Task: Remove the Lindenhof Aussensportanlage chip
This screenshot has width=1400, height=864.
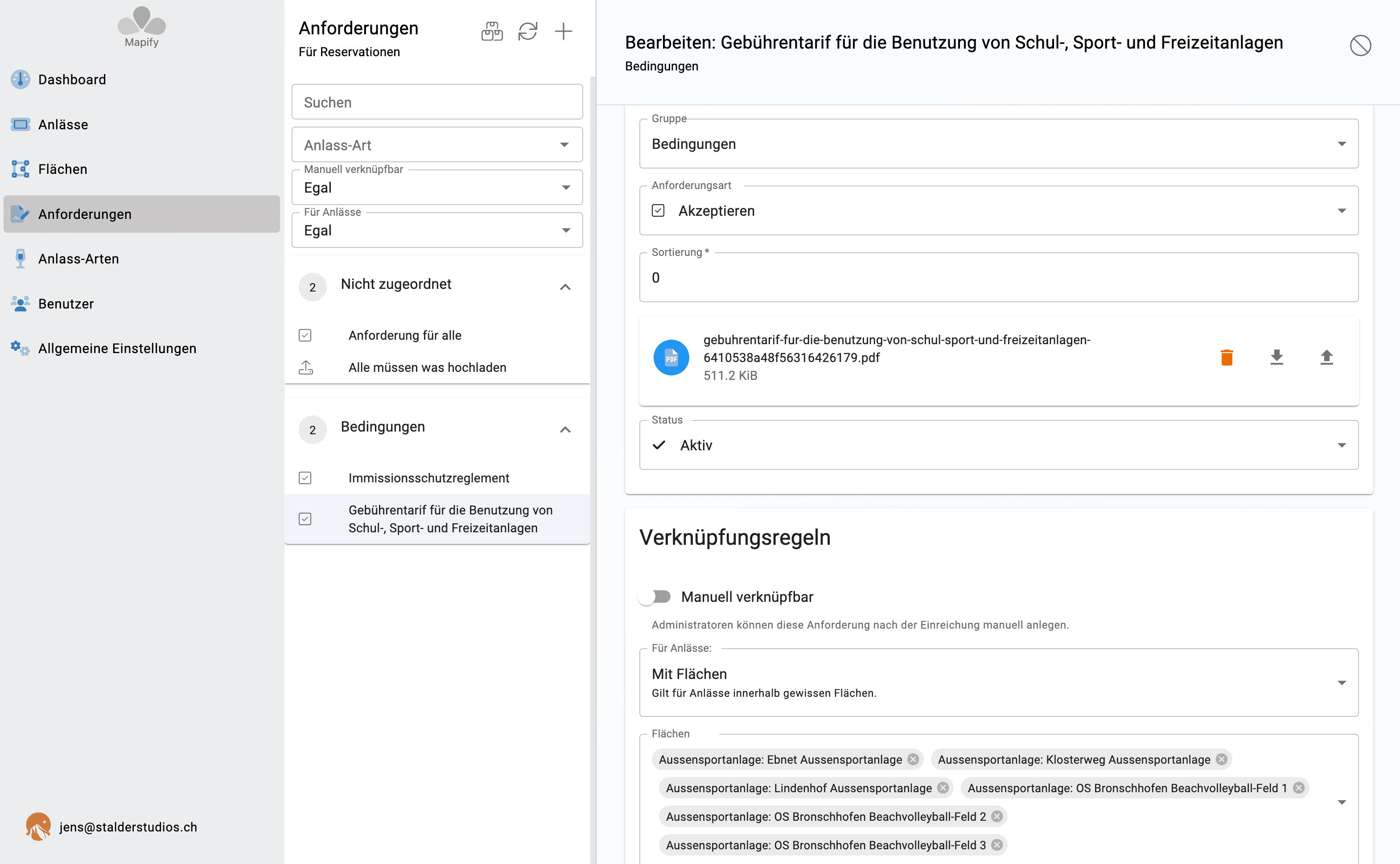Action: pos(943,787)
